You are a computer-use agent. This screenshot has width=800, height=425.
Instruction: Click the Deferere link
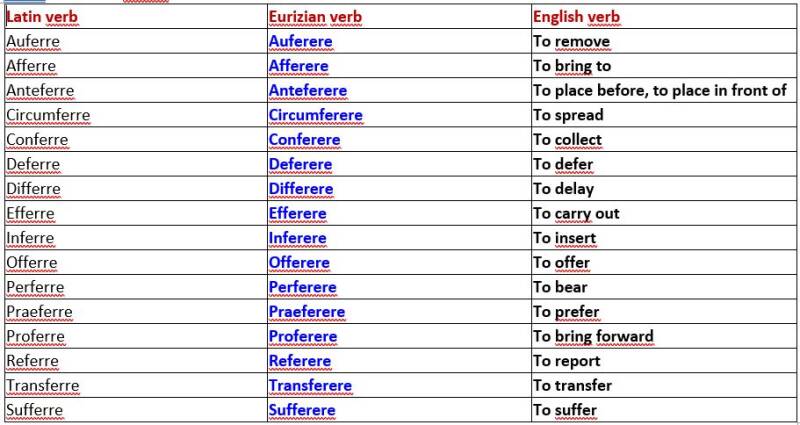(x=300, y=164)
